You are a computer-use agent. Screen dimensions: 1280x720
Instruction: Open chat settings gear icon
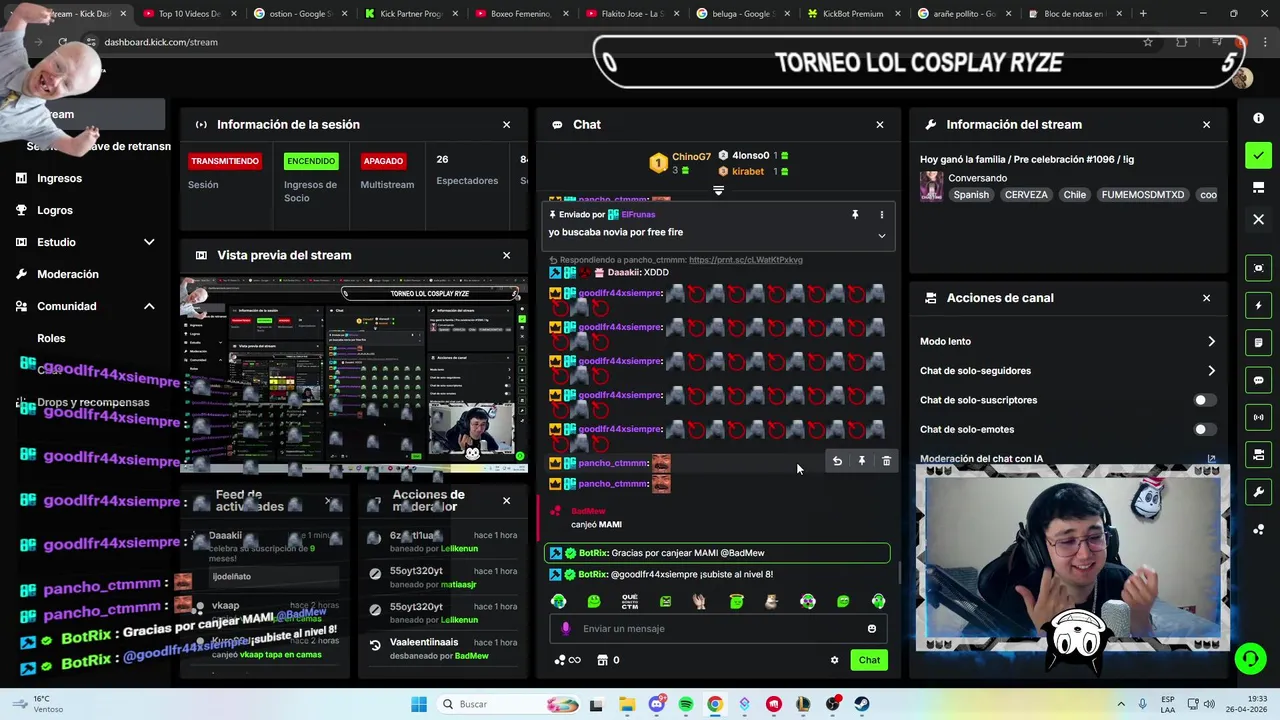pyautogui.click(x=834, y=660)
